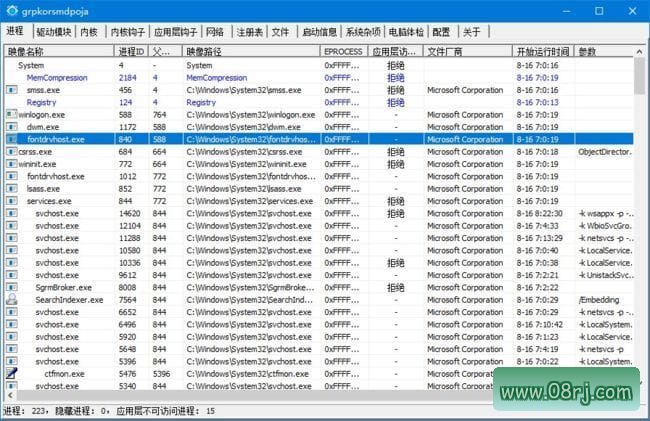Open the 关于 tab
Viewport: 650px width, 421px height.
(x=472, y=32)
